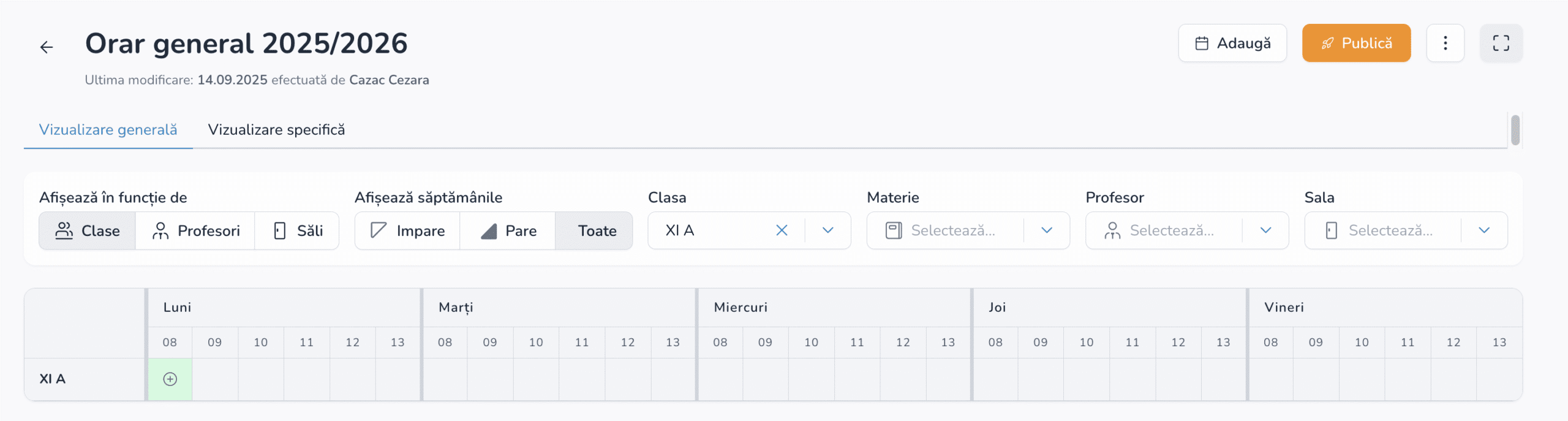The height and width of the screenshot is (421, 1568).
Task: Open the Sala dropdown
Action: click(1406, 230)
